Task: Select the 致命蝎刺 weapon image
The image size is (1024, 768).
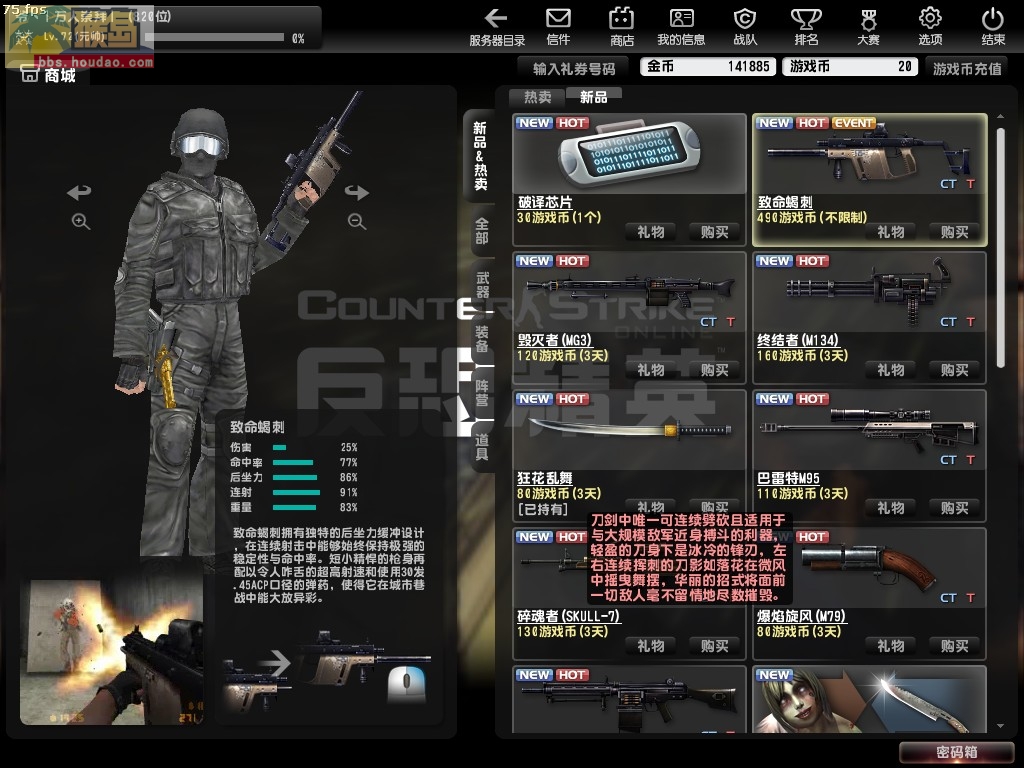Action: tap(869, 155)
